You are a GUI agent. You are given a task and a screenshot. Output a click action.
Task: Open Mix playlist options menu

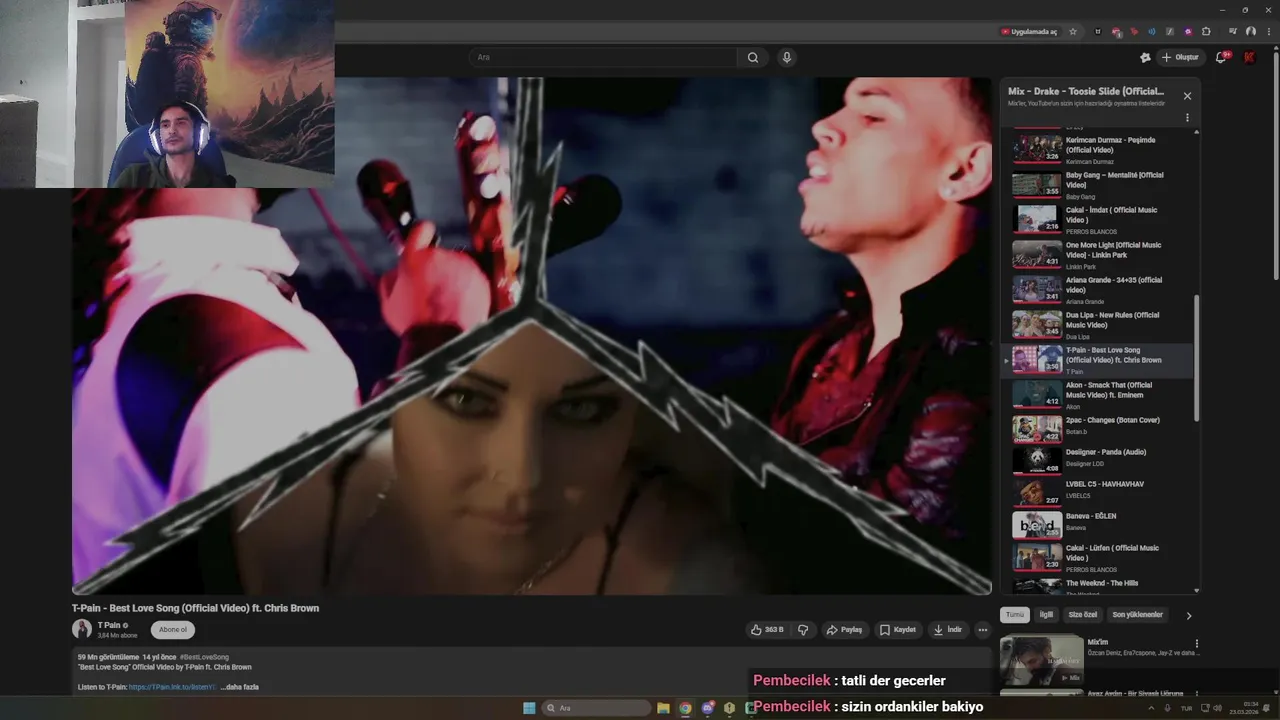point(1187,117)
